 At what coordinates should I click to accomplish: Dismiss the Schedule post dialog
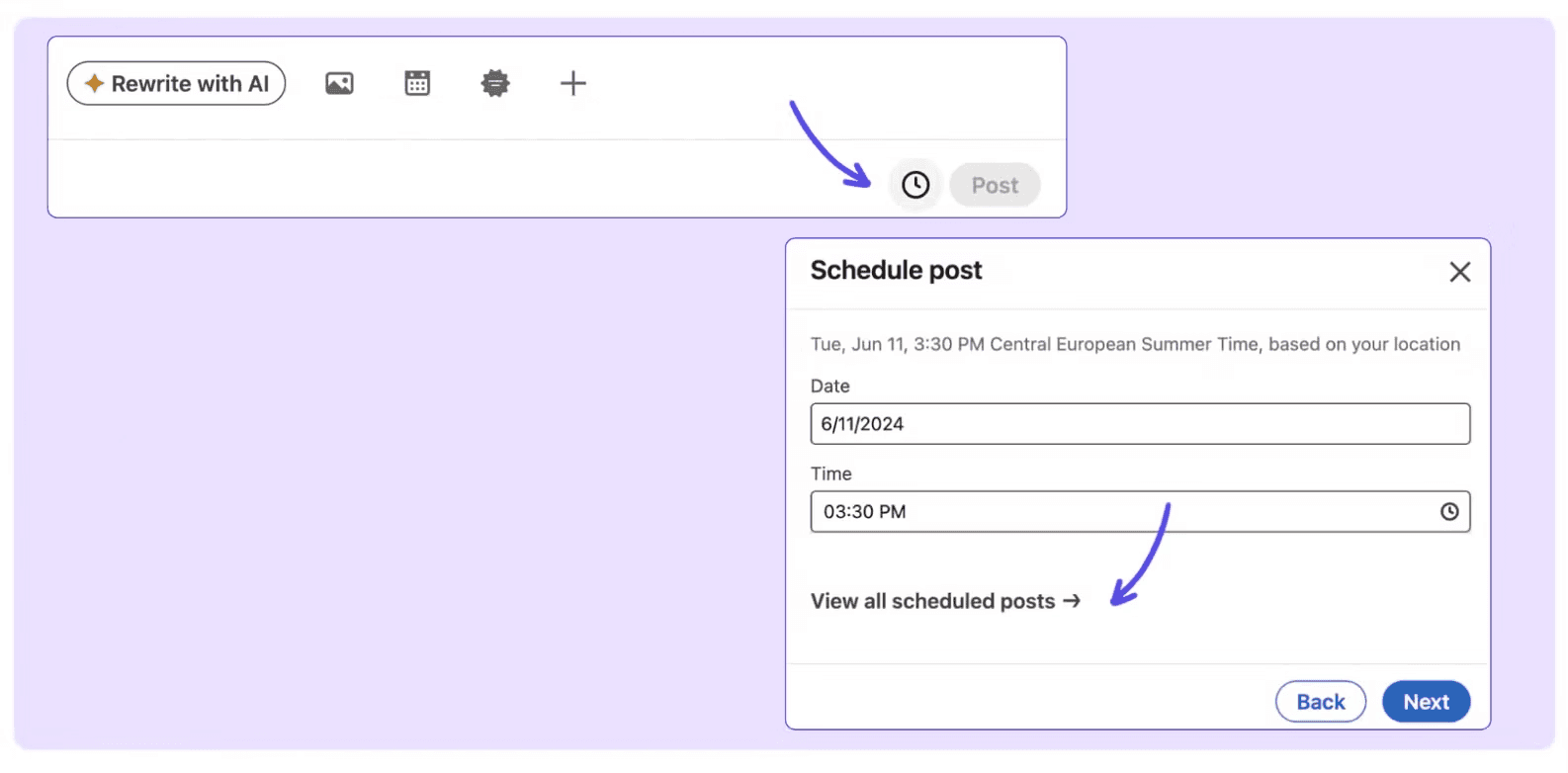(x=1460, y=271)
